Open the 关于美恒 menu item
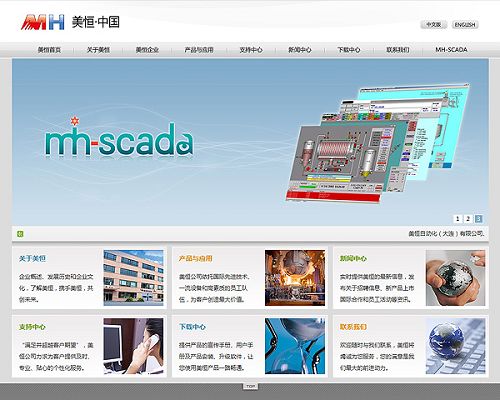This screenshot has width=500, height=400. pyautogui.click(x=98, y=50)
